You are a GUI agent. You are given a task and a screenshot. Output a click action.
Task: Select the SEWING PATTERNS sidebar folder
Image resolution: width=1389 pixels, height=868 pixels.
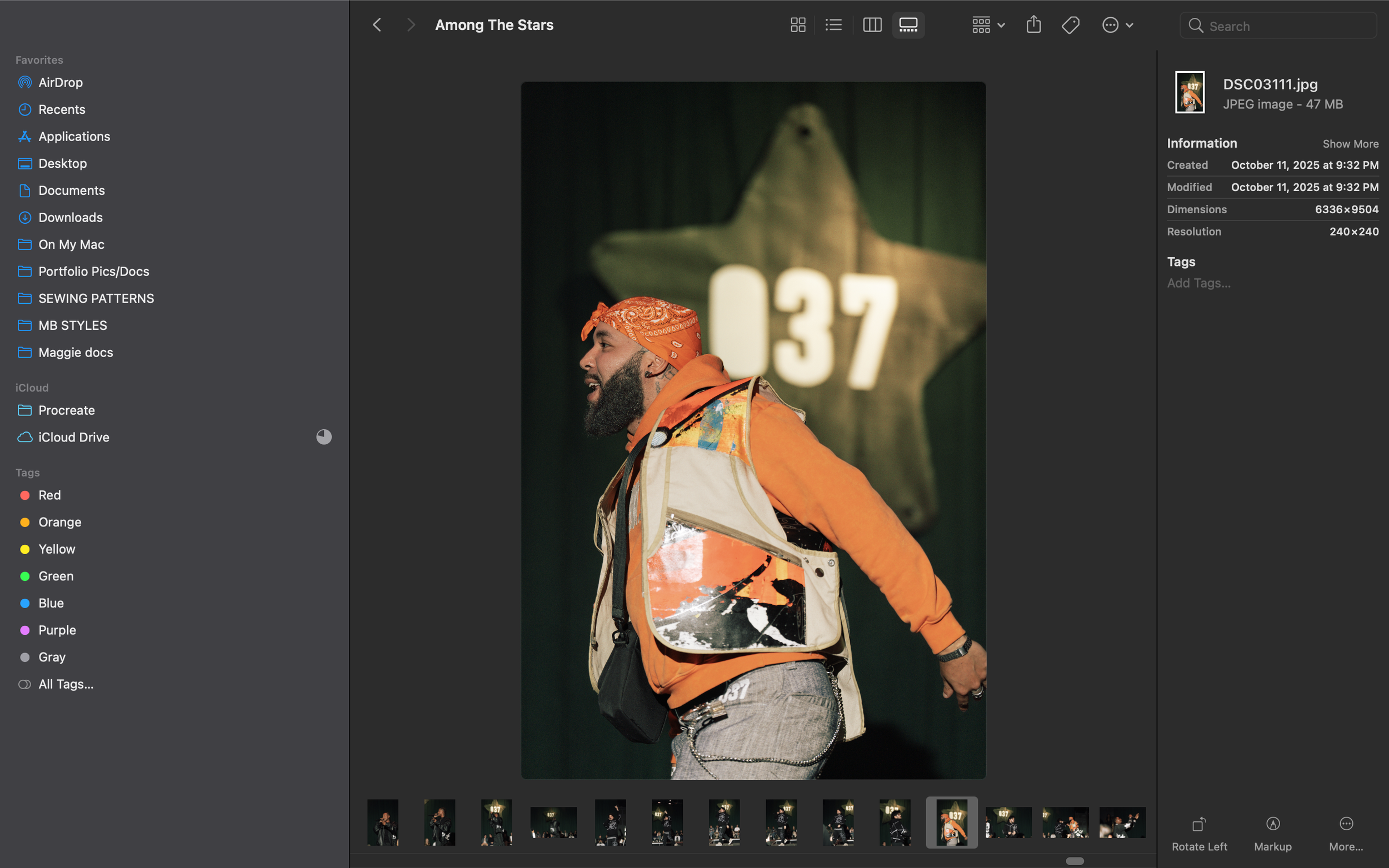click(96, 298)
